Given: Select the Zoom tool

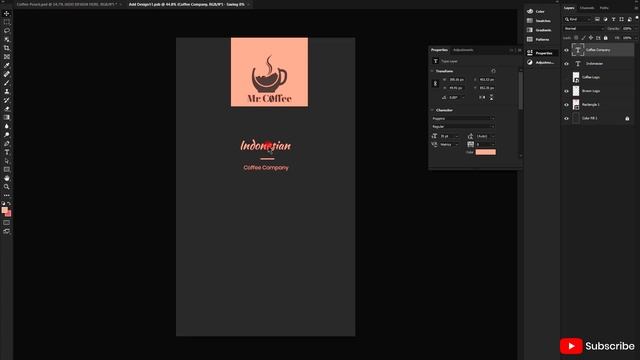Looking at the screenshot, I should 7,187.
